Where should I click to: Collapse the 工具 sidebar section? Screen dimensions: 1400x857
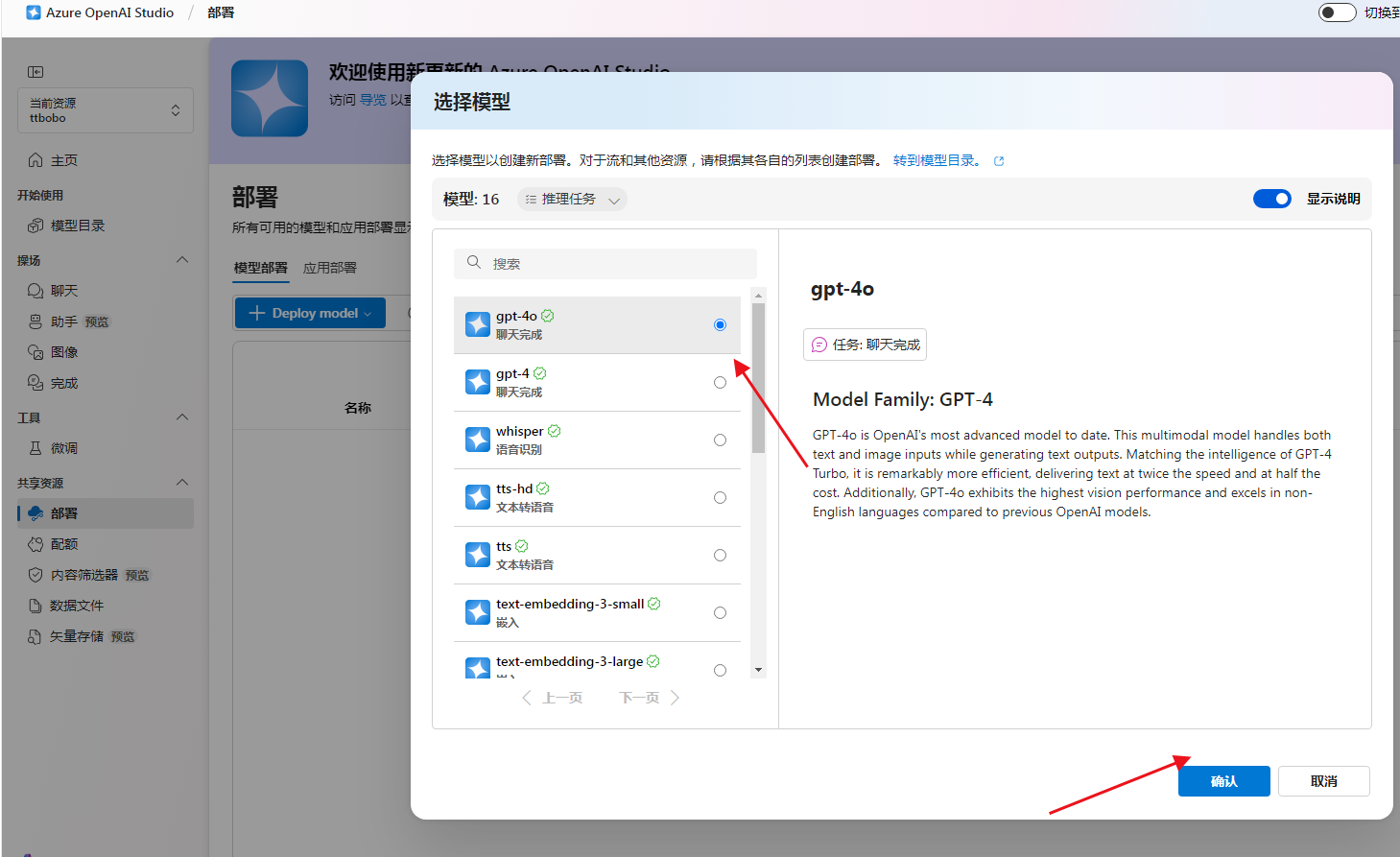(x=182, y=417)
